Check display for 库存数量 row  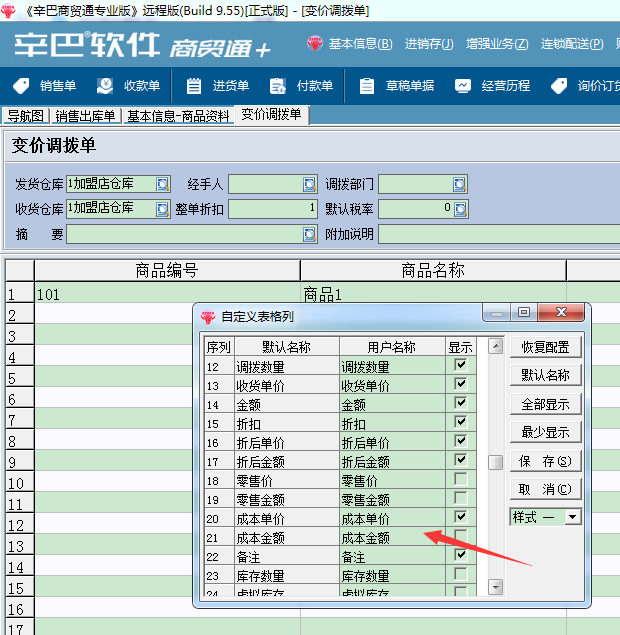[x=460, y=574]
